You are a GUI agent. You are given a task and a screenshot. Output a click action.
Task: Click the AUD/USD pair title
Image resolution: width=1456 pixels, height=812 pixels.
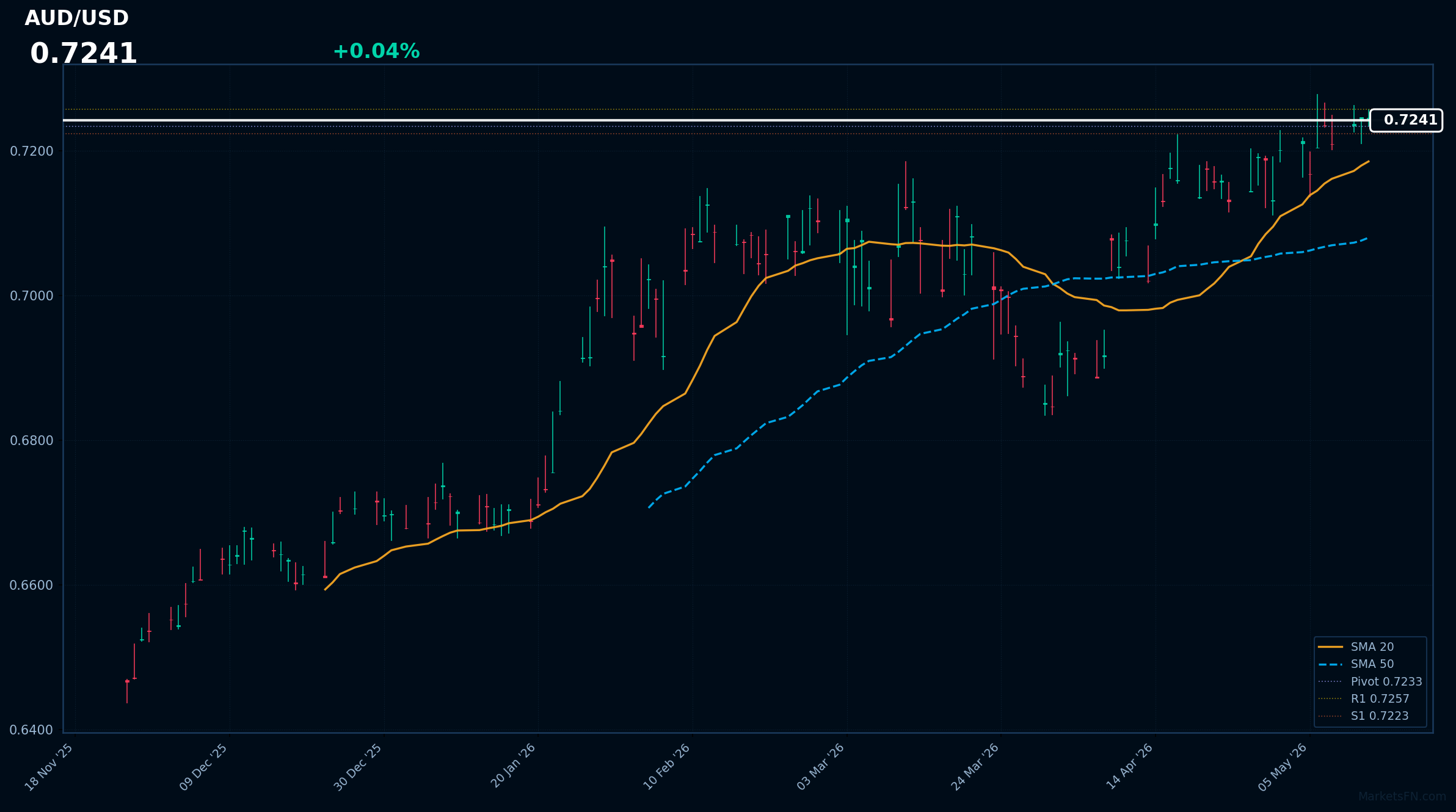click(76, 18)
